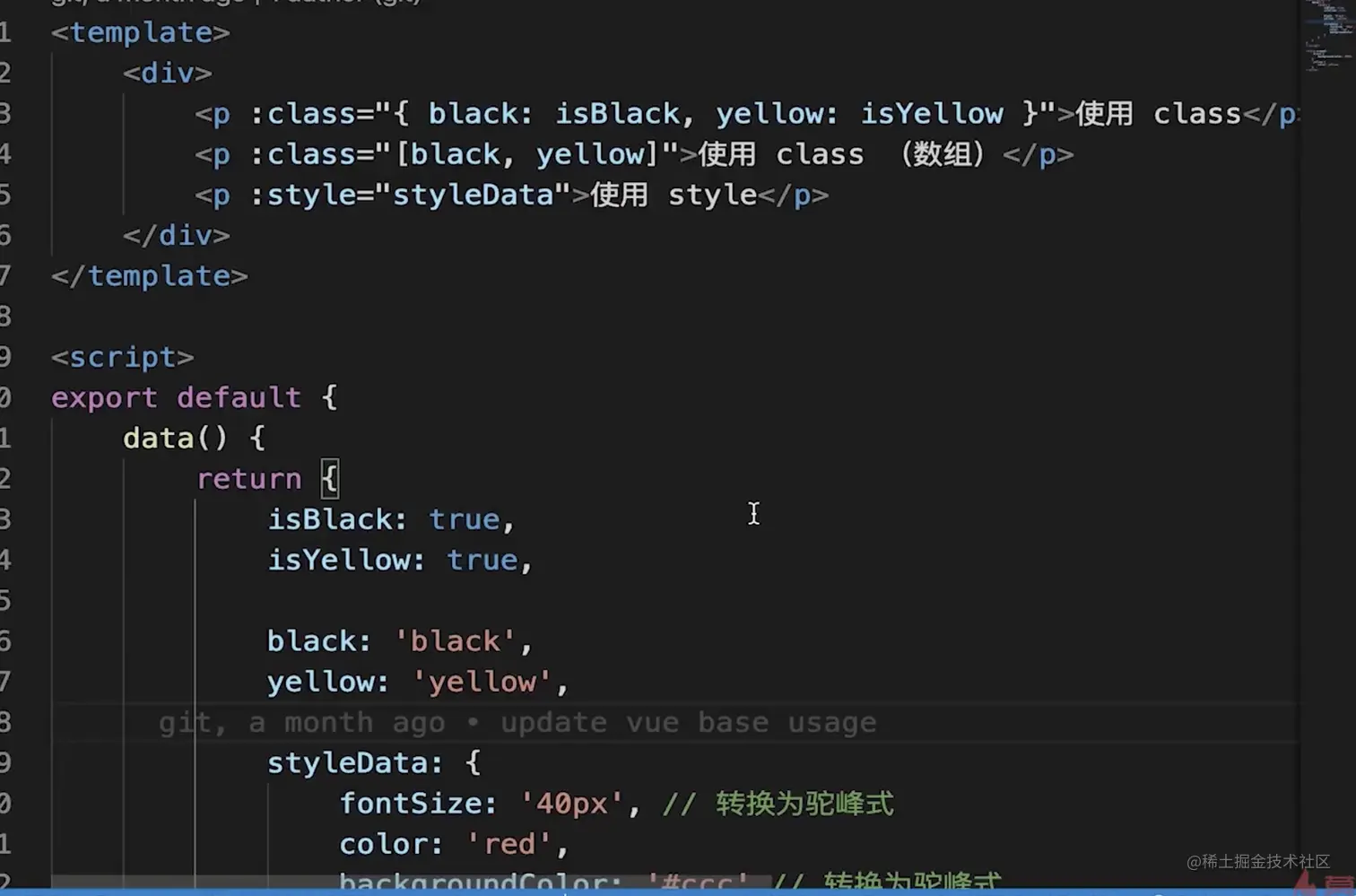Viewport: 1356px width, 896px height.
Task: Click the export default statement
Action: tap(176, 397)
